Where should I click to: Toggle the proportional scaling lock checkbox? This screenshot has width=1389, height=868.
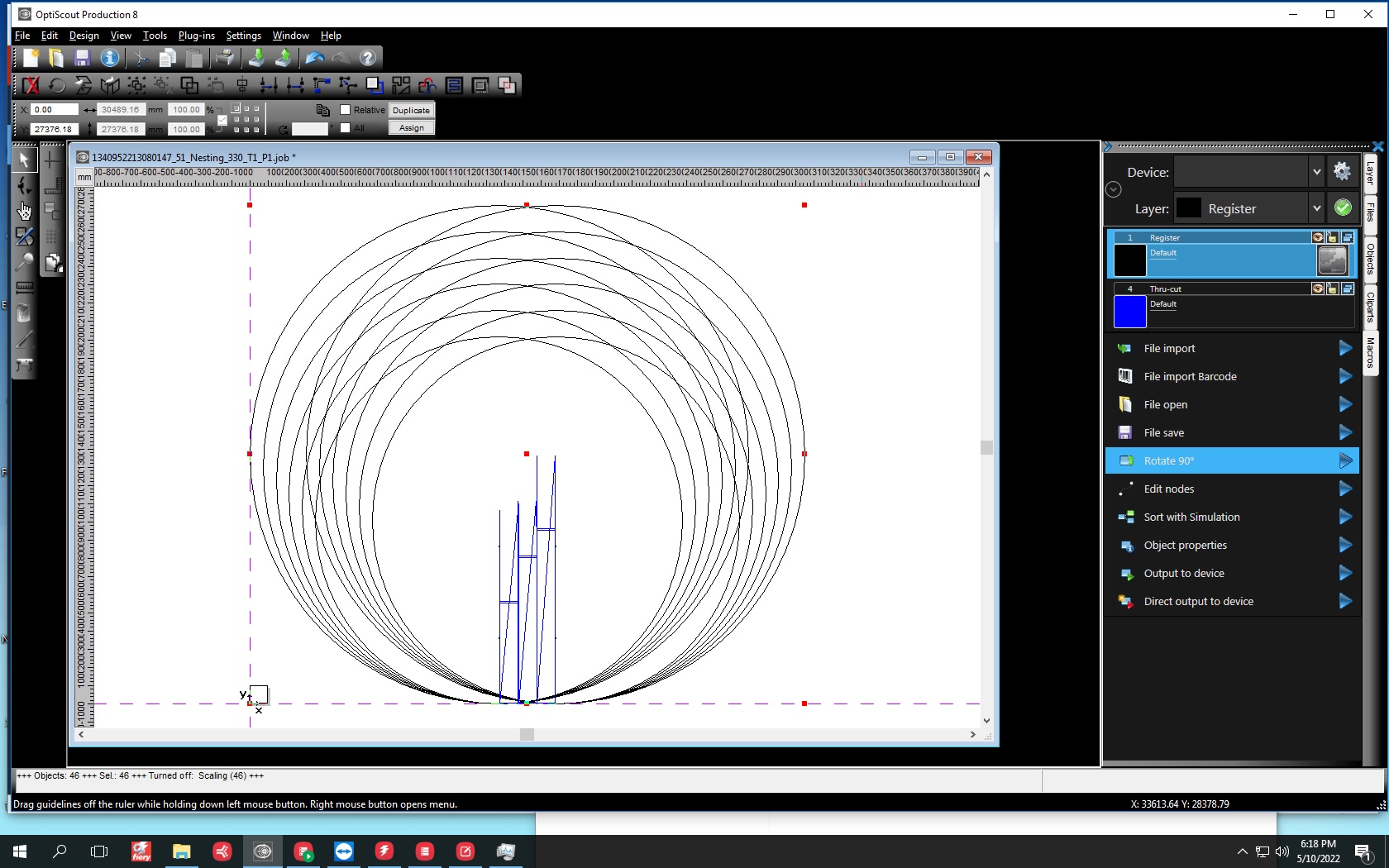coord(222,121)
